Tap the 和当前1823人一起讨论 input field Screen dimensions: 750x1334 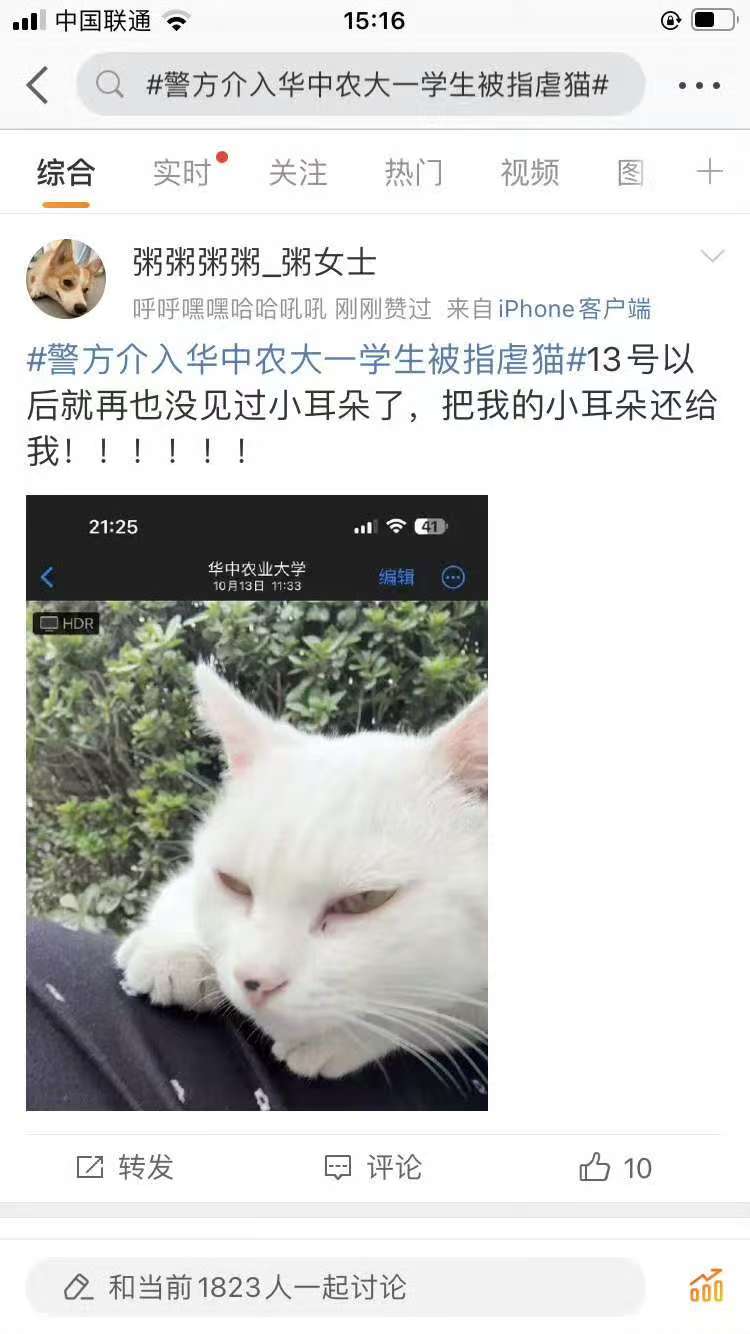point(335,1287)
